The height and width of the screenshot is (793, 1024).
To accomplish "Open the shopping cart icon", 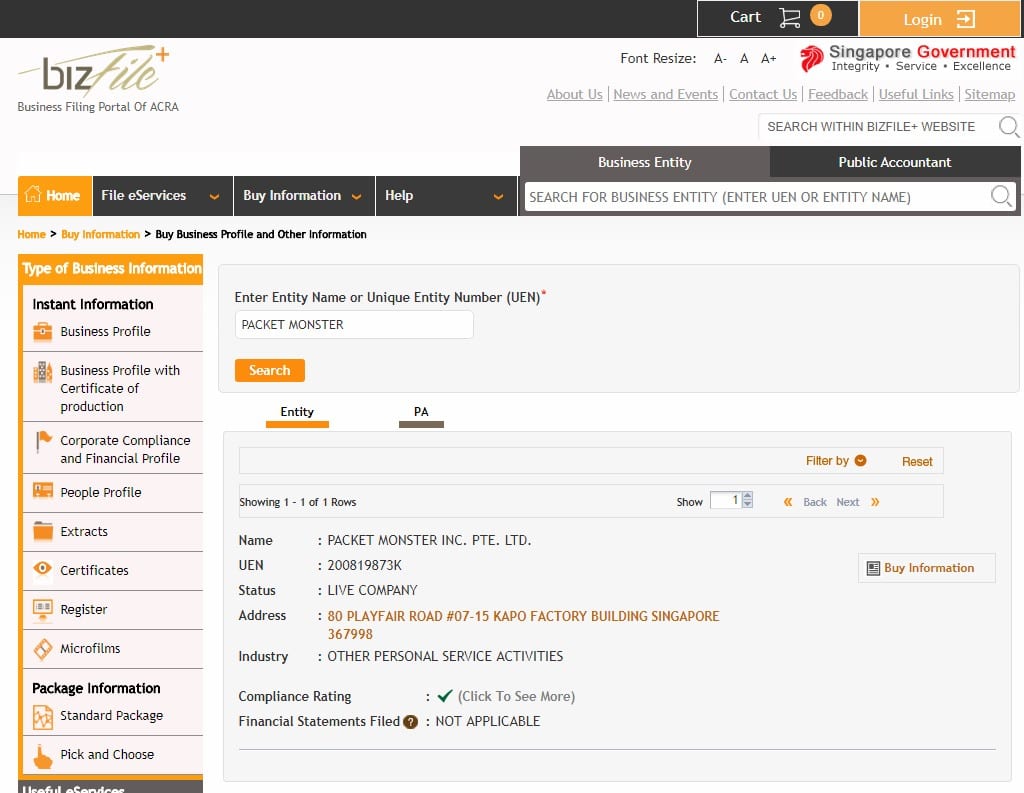I will (x=789, y=18).
